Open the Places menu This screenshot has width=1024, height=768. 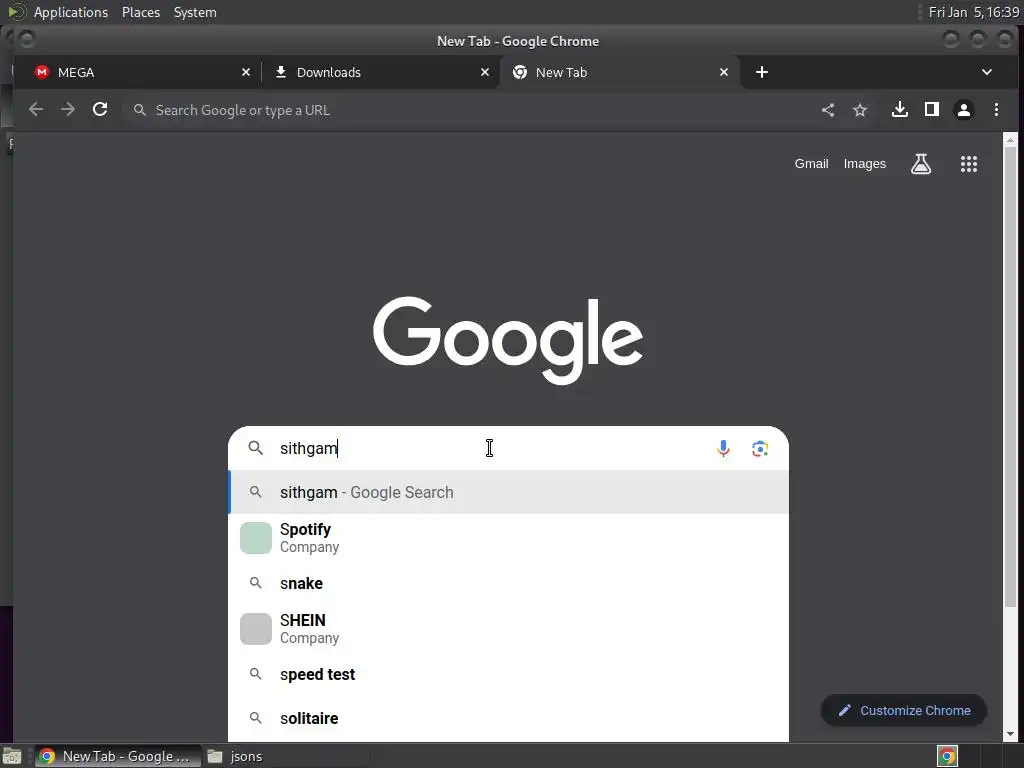(x=141, y=12)
